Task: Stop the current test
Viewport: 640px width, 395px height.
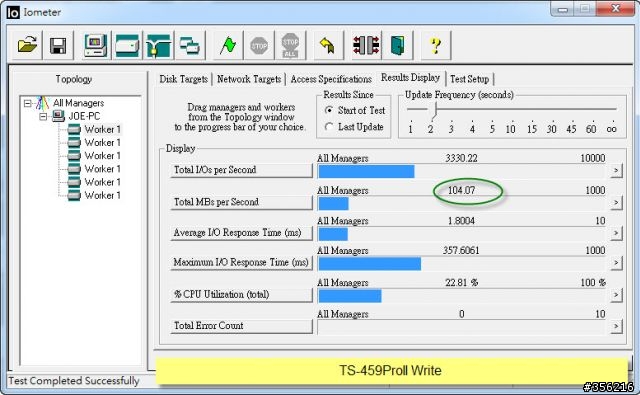Action: pos(259,45)
